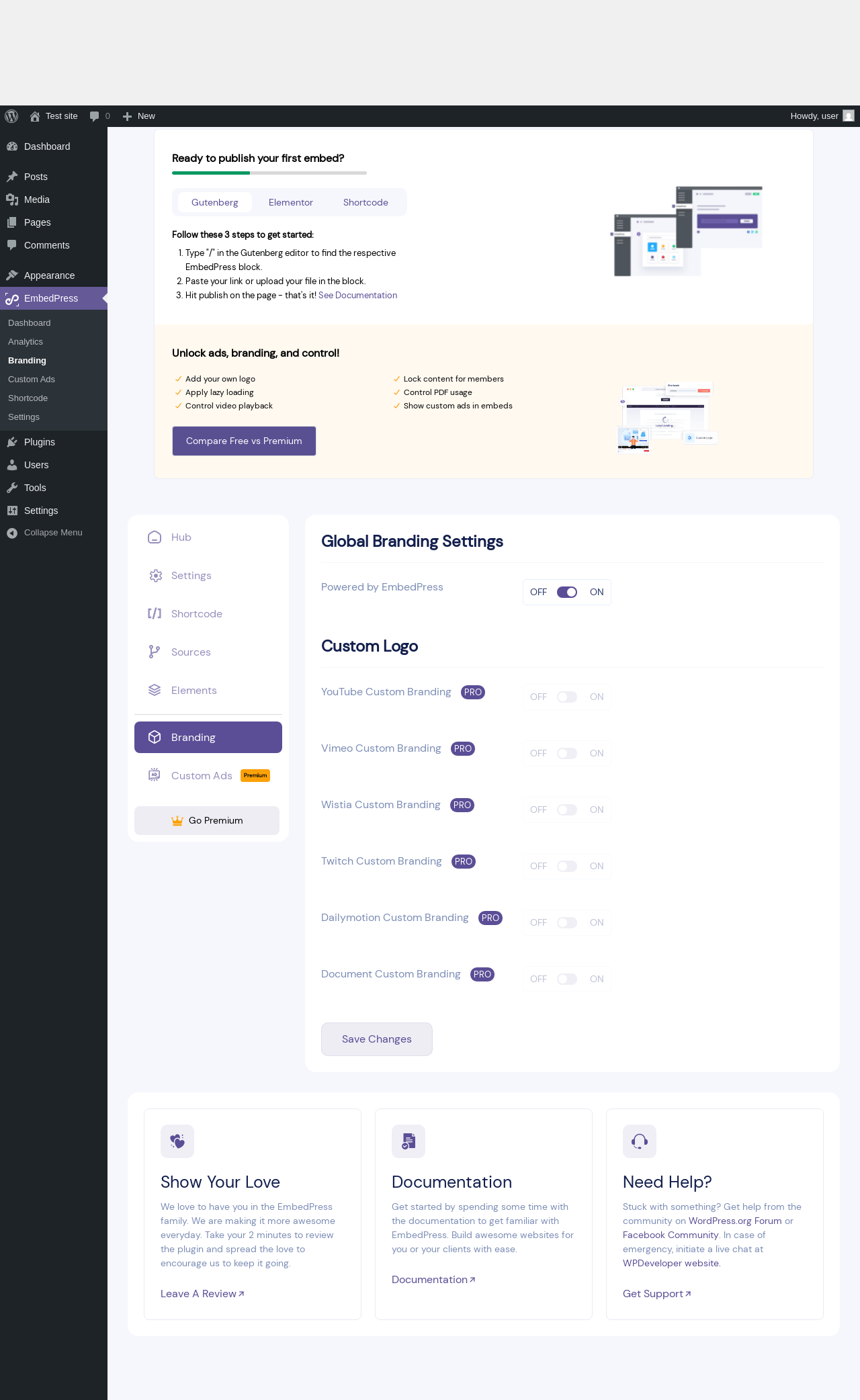Open the comments bubble in admin bar

pyautogui.click(x=95, y=116)
